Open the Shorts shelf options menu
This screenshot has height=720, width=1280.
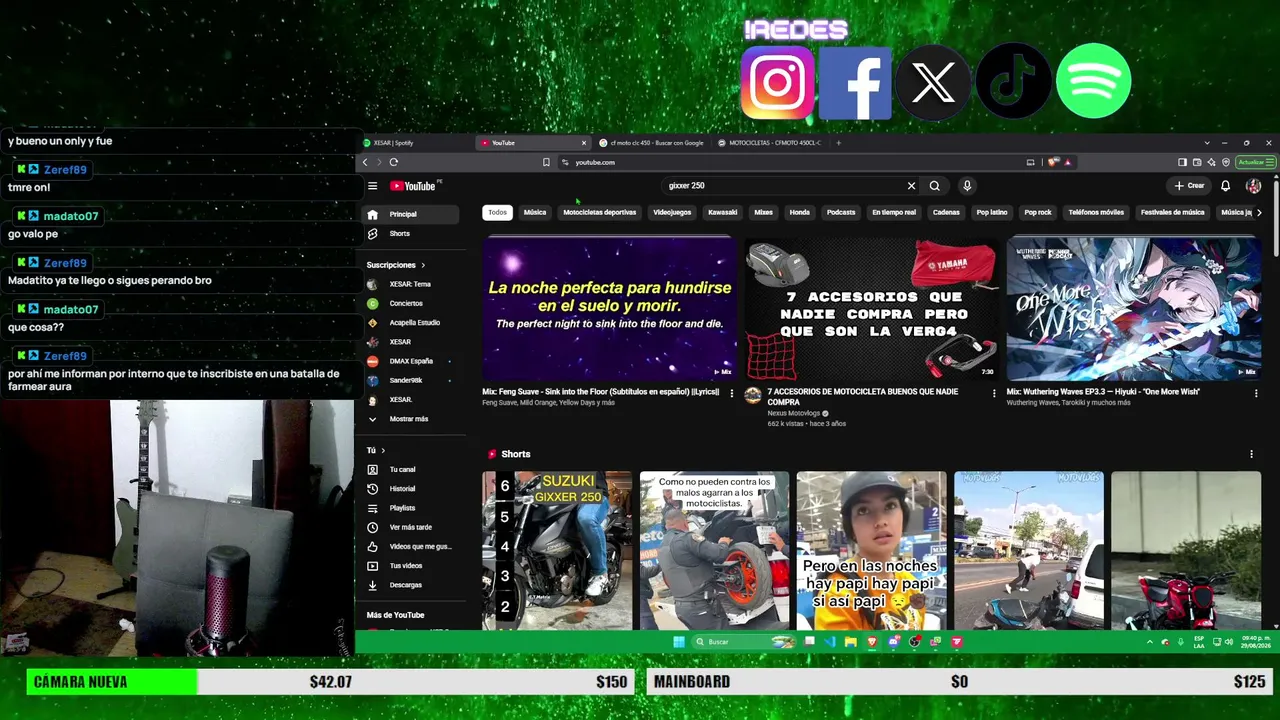pos(1251,454)
